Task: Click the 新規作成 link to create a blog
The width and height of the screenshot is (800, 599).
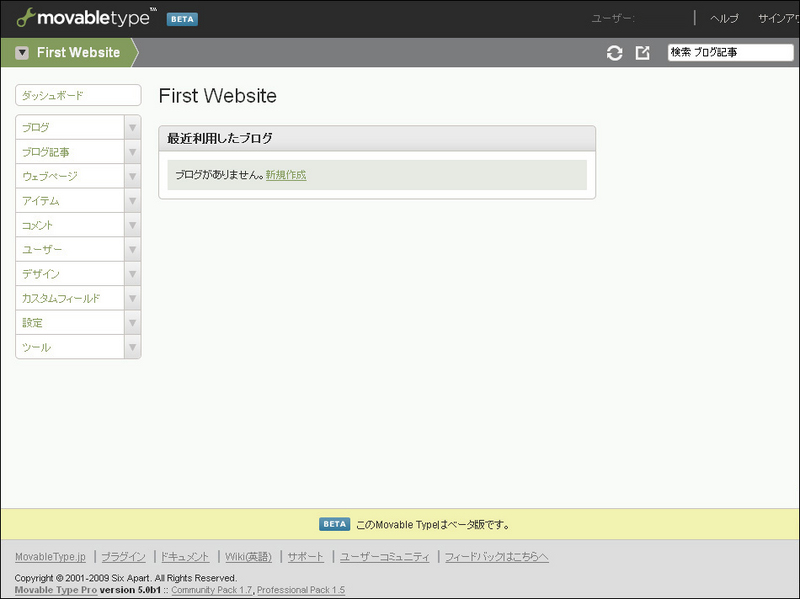Action: coord(286,175)
